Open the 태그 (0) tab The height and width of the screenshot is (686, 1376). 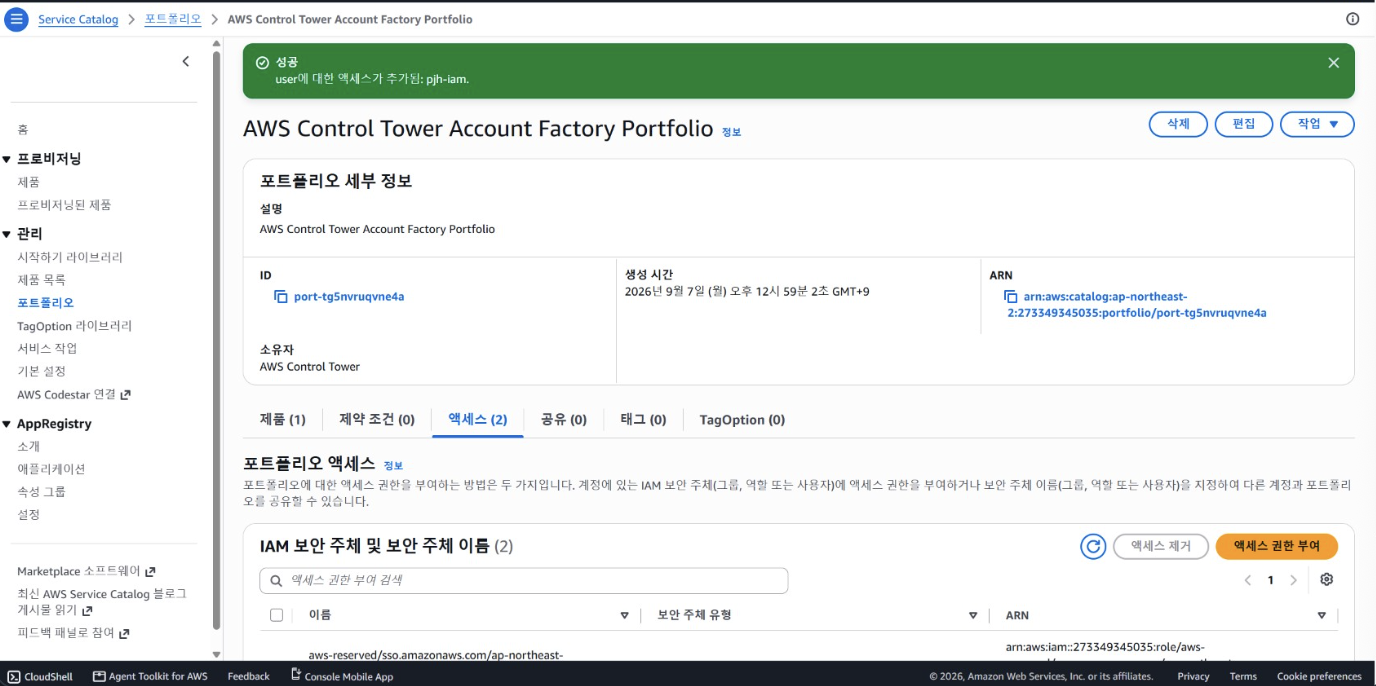(x=643, y=420)
